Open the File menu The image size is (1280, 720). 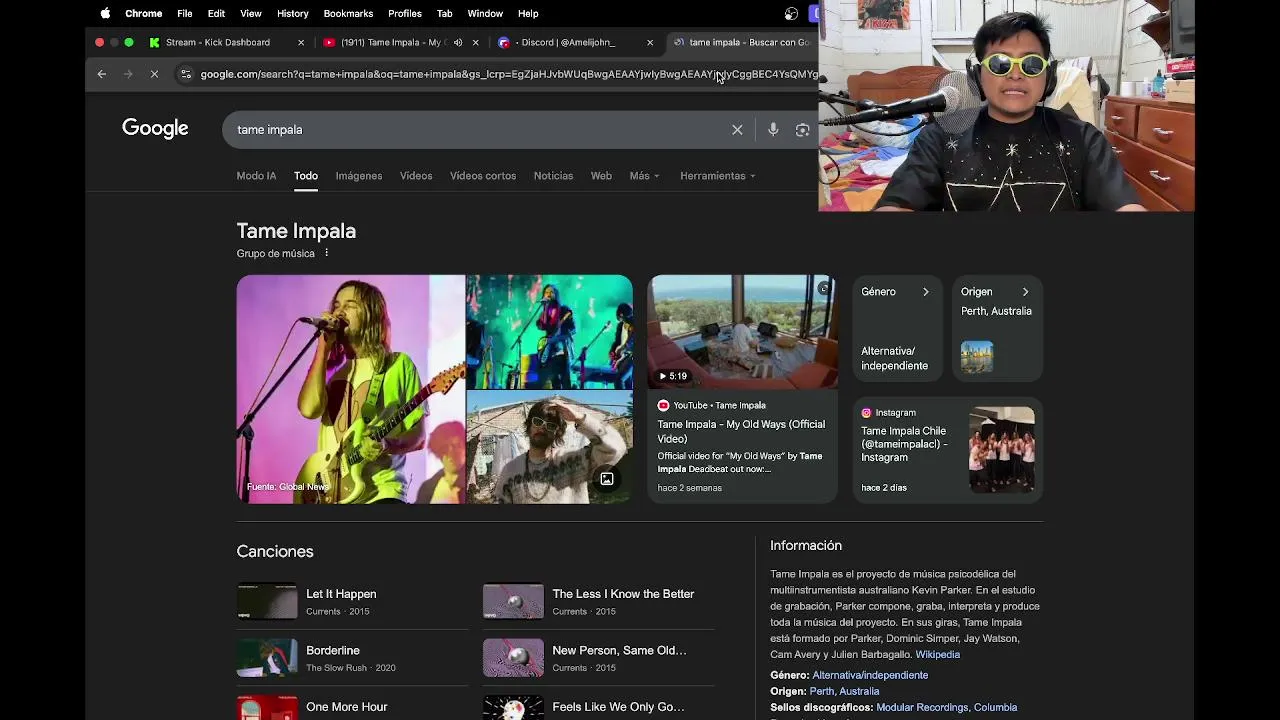(x=185, y=13)
